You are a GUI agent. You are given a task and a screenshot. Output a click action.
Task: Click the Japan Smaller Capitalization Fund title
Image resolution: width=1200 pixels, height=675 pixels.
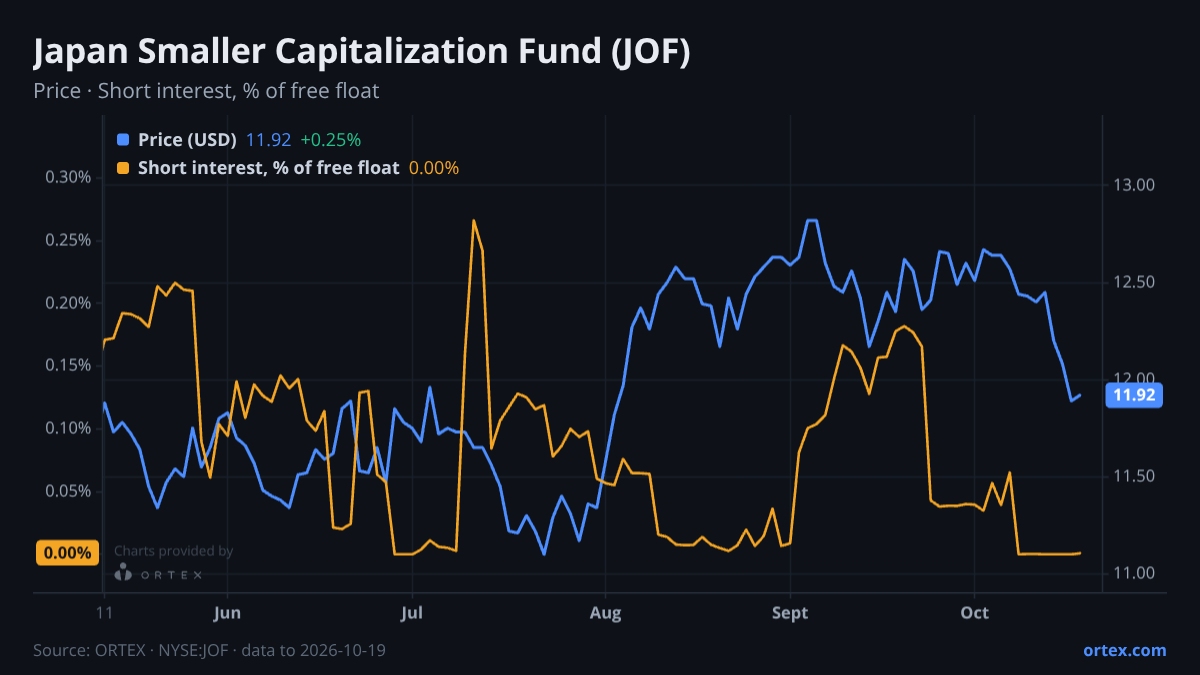point(362,53)
